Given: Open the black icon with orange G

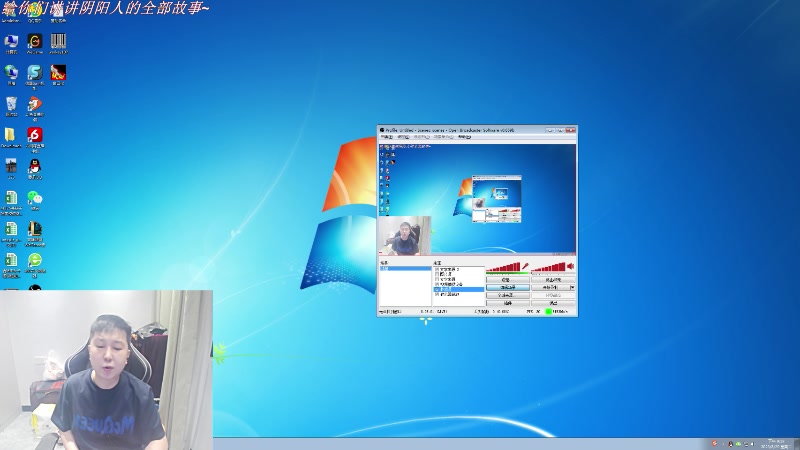Looking at the screenshot, I should click(35, 42).
